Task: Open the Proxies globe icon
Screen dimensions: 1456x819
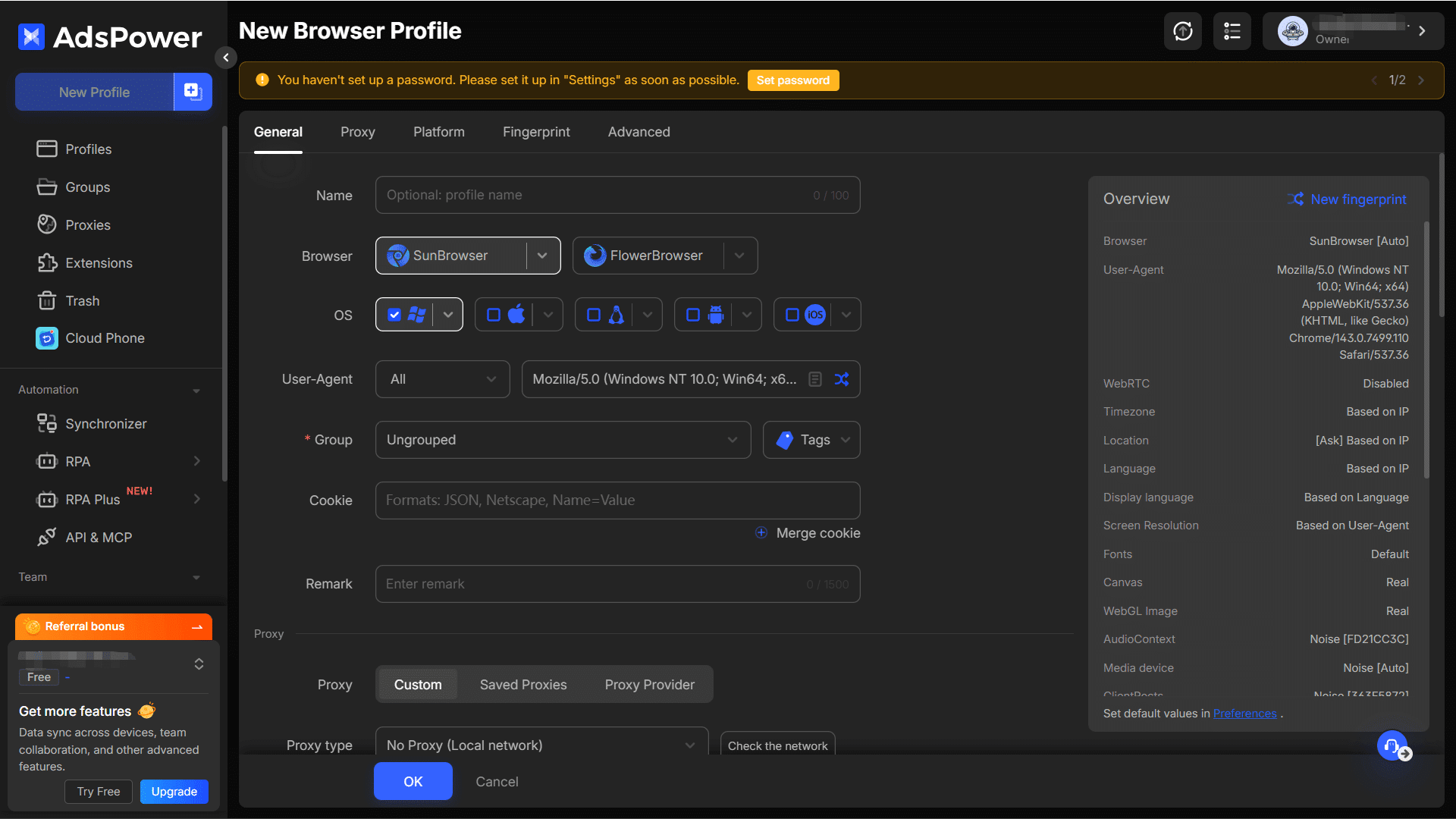Action: tap(47, 224)
